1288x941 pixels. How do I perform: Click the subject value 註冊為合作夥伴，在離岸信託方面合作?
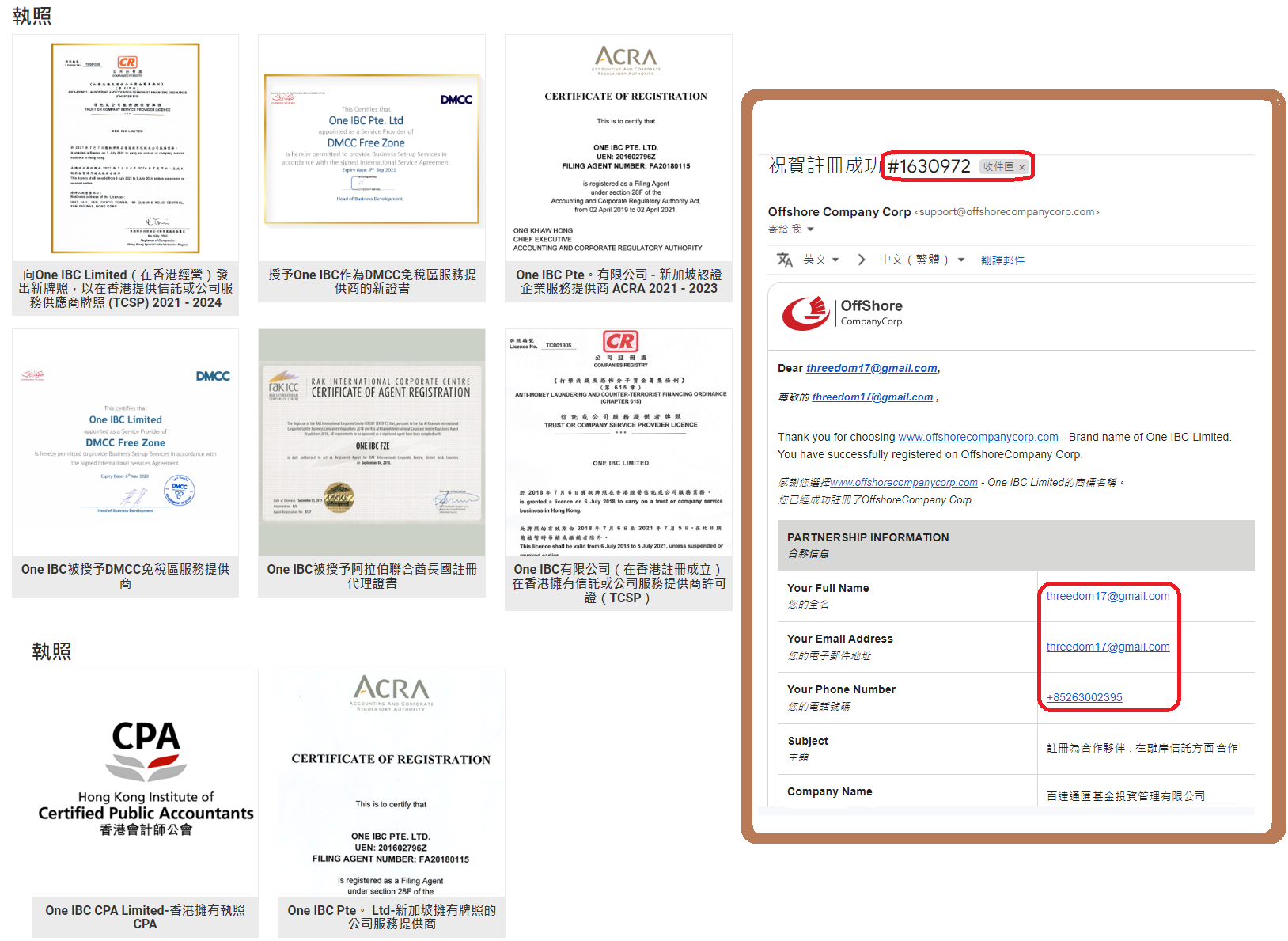point(1142,748)
